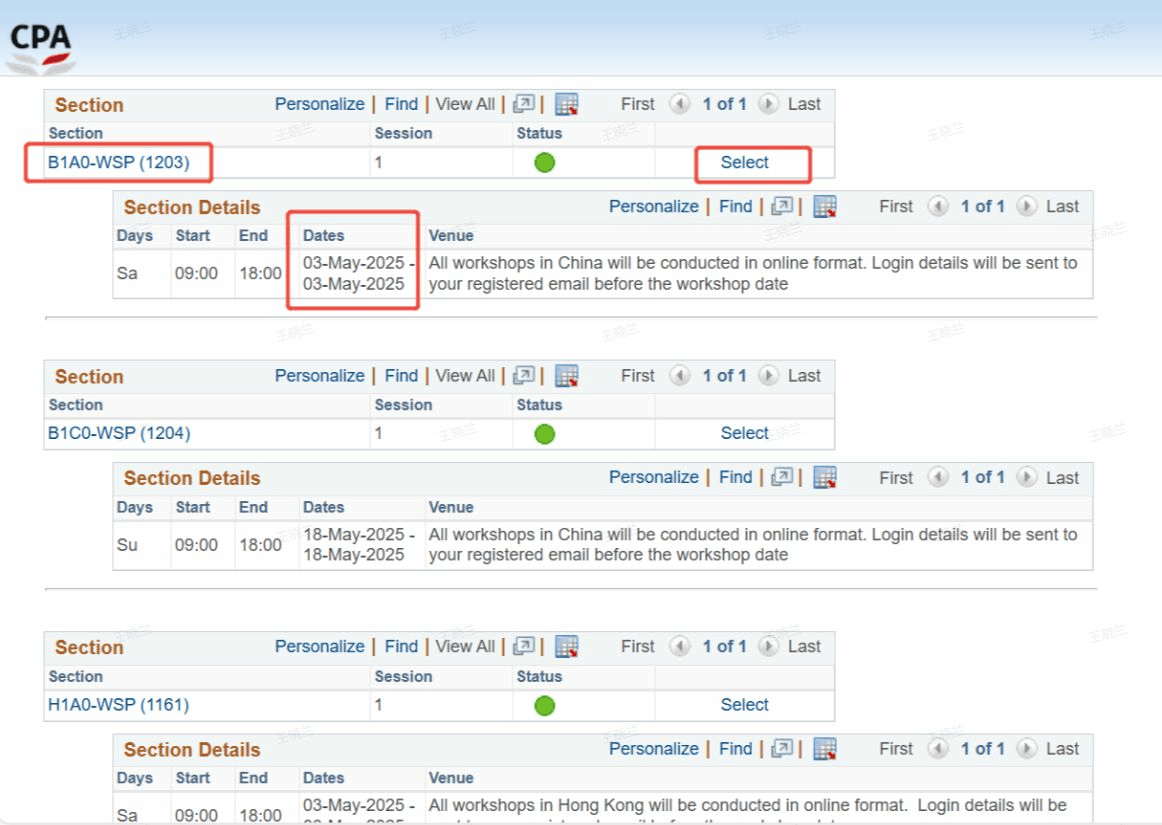Download first Section table grid icon

click(x=567, y=104)
